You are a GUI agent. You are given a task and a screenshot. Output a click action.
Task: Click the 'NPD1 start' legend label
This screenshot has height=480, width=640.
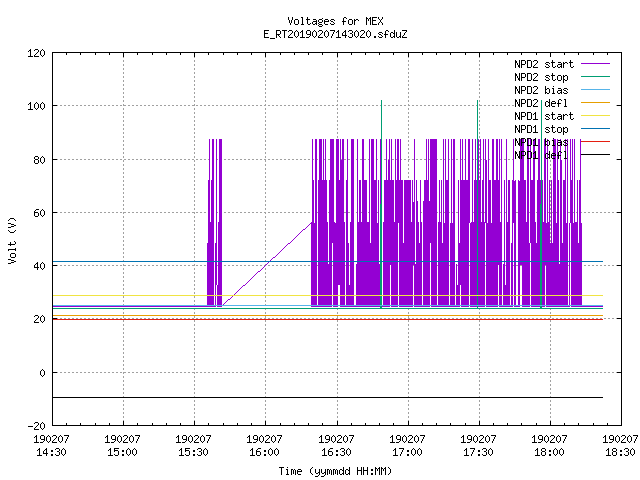point(544,116)
